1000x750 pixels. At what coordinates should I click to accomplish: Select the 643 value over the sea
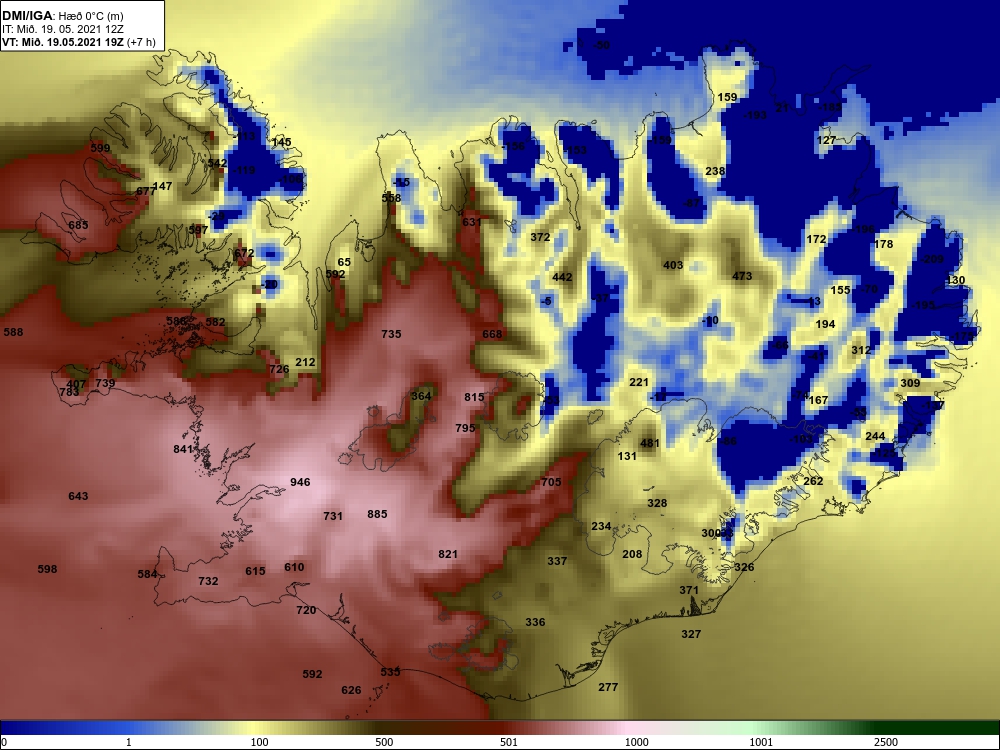[x=78, y=496]
